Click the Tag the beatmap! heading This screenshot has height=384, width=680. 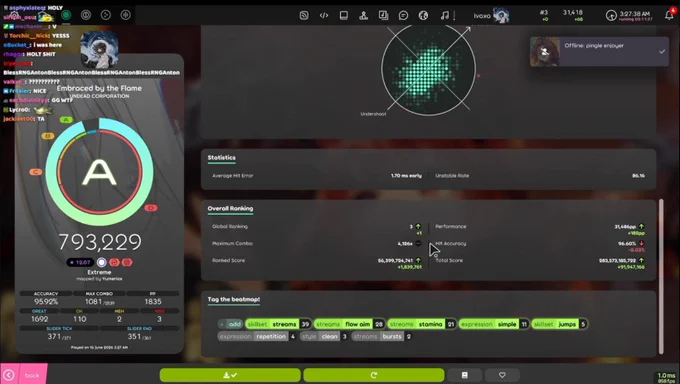click(x=234, y=299)
